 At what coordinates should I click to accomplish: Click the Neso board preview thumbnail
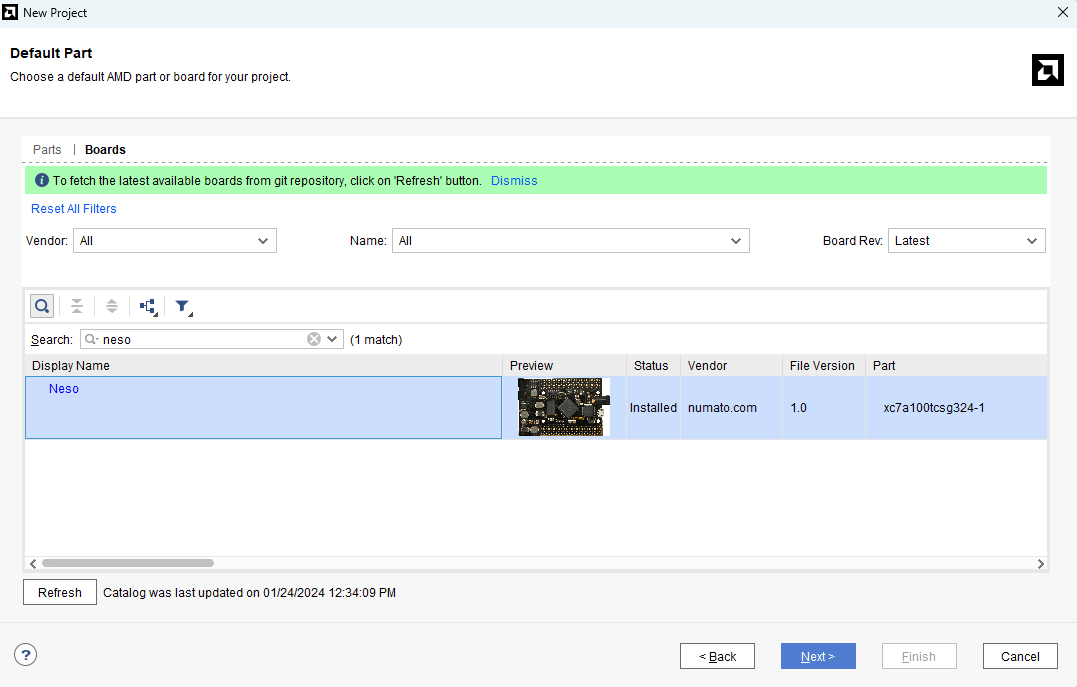pyautogui.click(x=563, y=407)
